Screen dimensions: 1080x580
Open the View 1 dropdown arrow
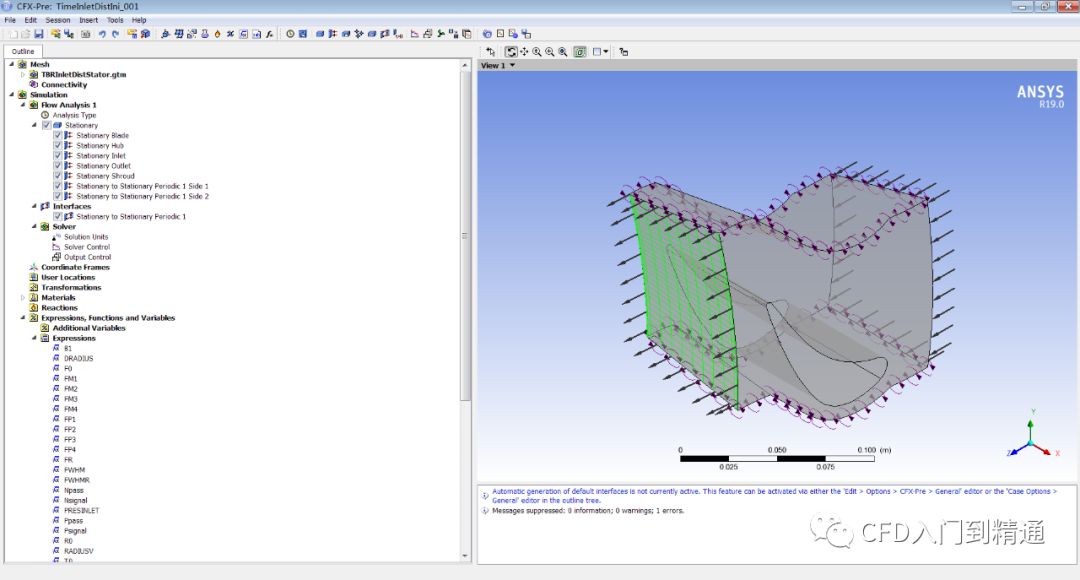512,65
